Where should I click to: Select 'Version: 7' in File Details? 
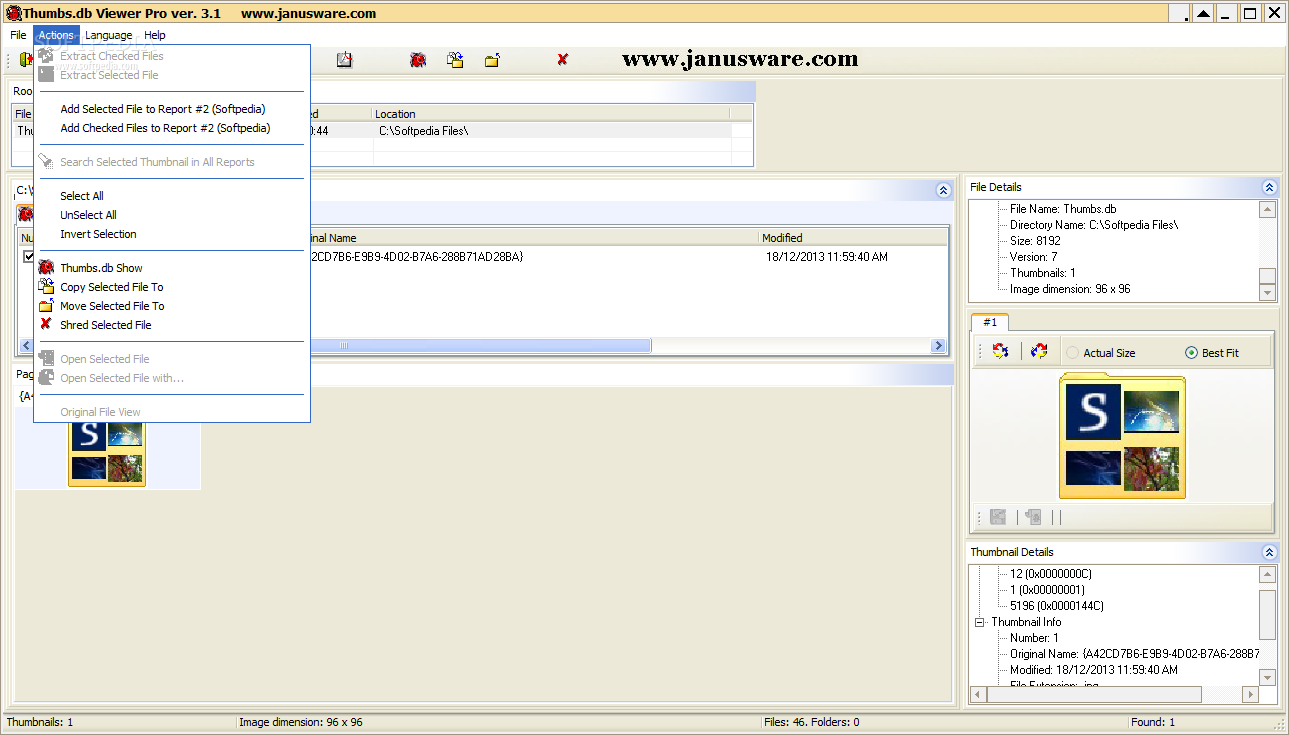1033,257
